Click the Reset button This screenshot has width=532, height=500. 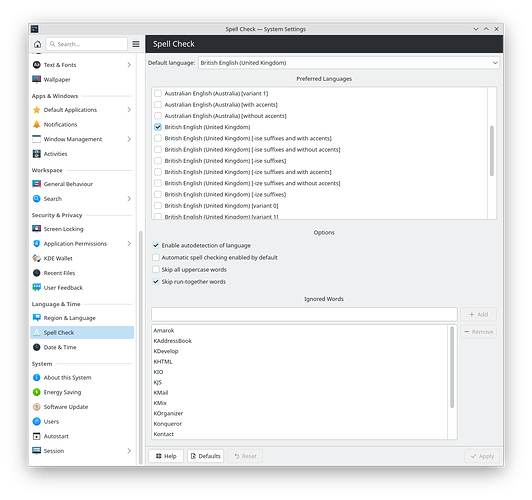245,456
